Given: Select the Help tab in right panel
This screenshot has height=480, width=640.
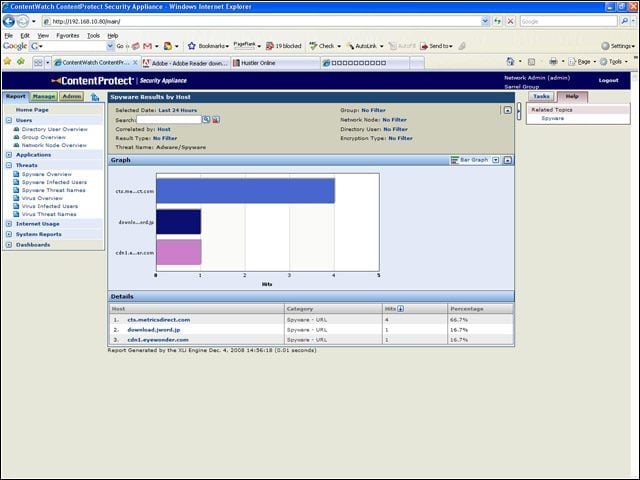Looking at the screenshot, I should (572, 96).
